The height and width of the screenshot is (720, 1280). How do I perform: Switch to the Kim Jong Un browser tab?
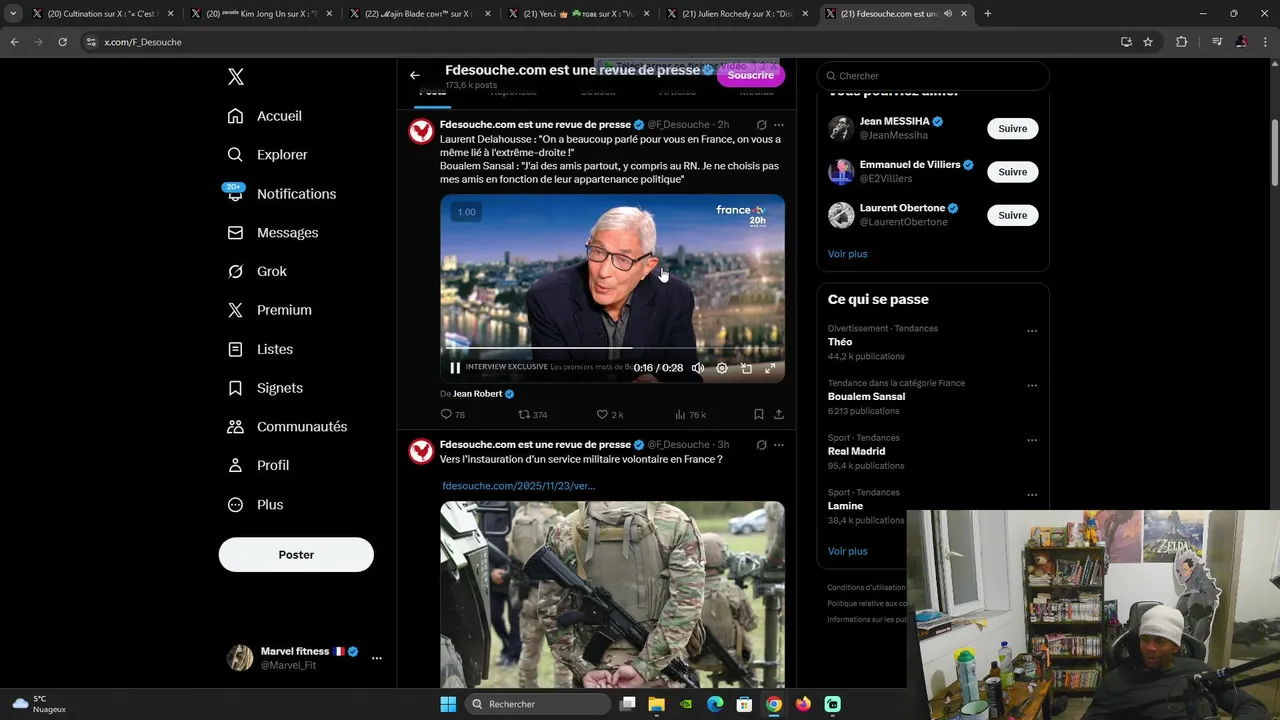[x=260, y=14]
